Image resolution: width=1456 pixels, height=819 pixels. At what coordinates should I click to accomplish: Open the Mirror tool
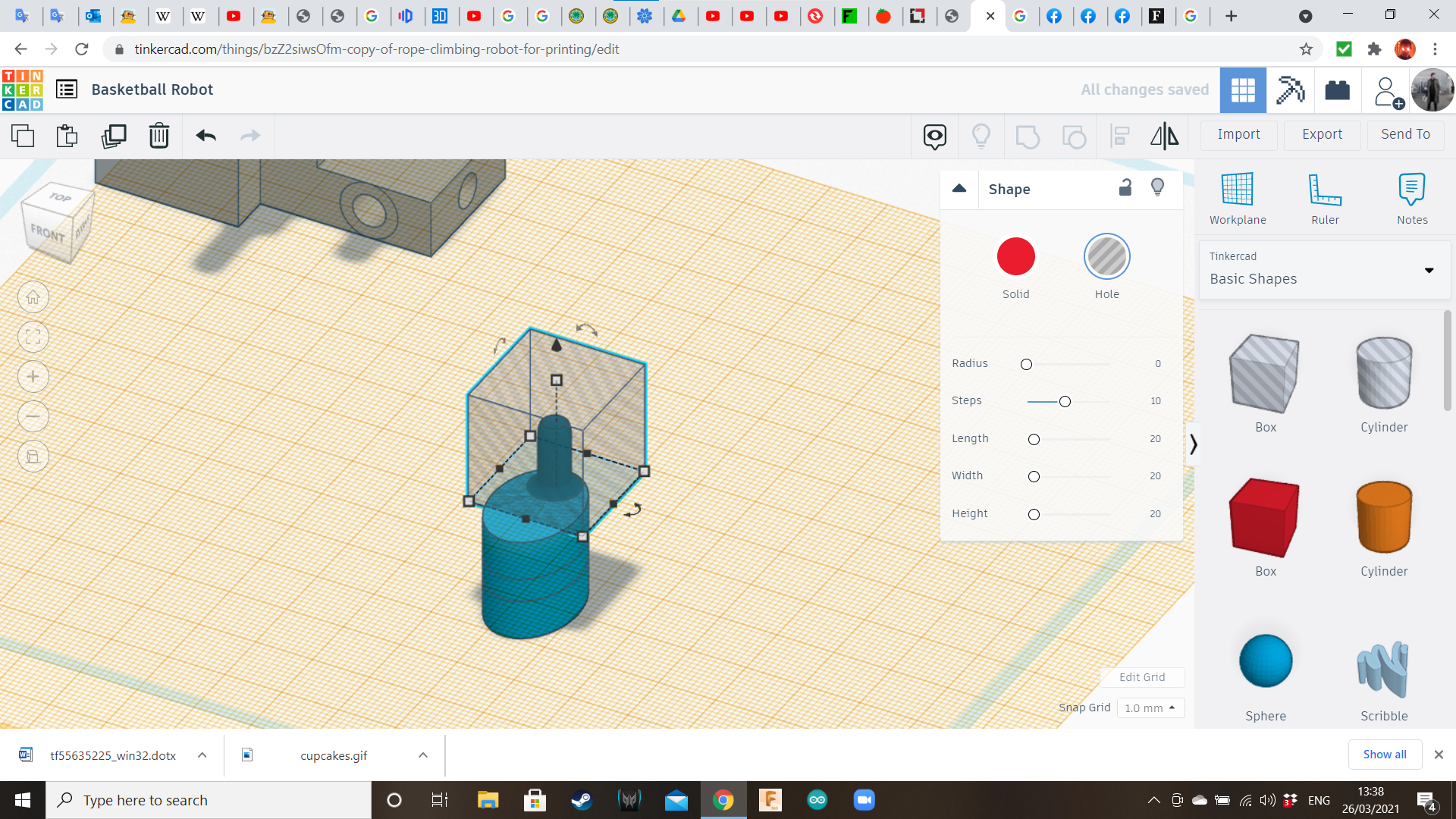click(1164, 136)
